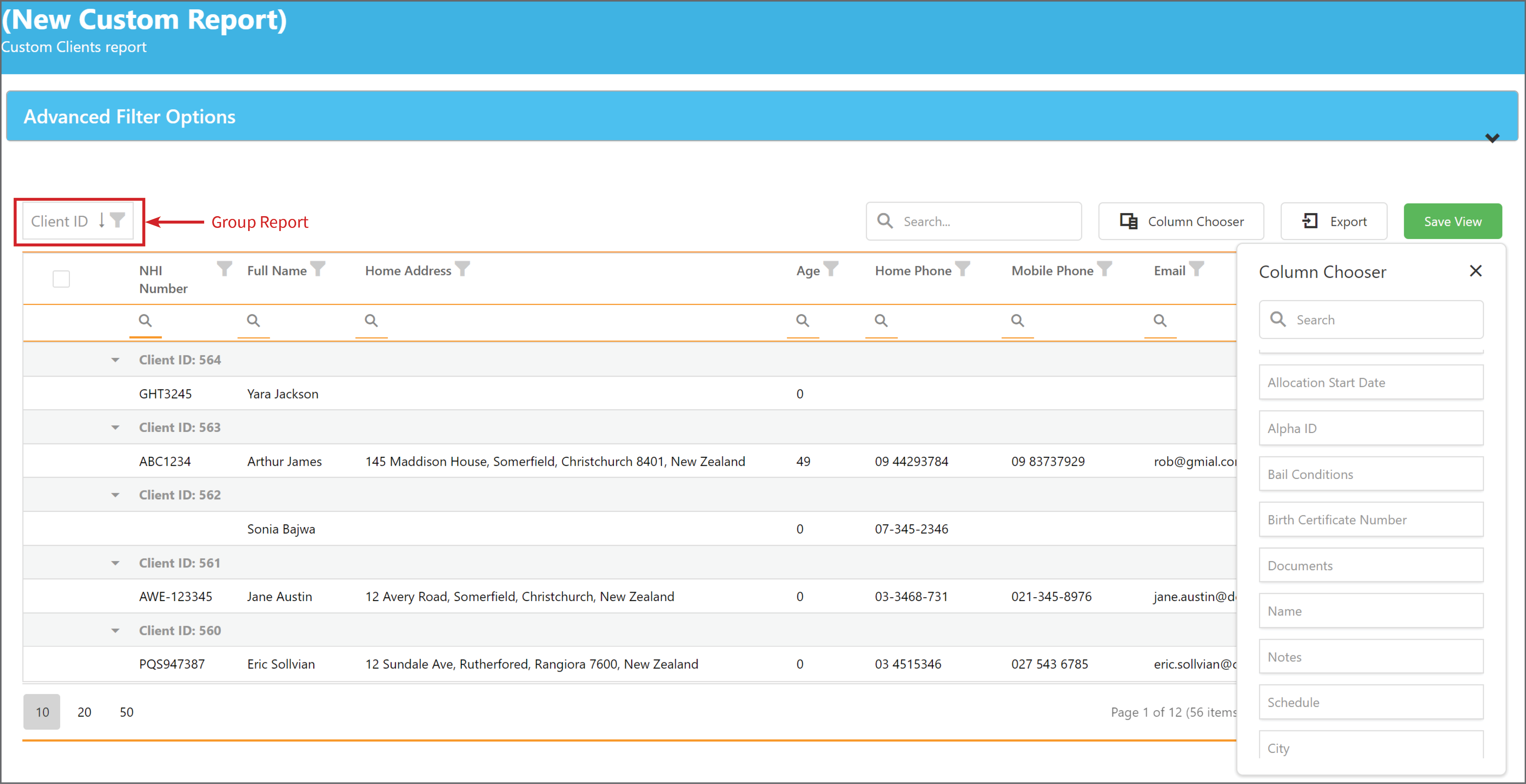Toggle Client ID group sort arrow
The height and width of the screenshot is (784, 1526).
point(102,220)
